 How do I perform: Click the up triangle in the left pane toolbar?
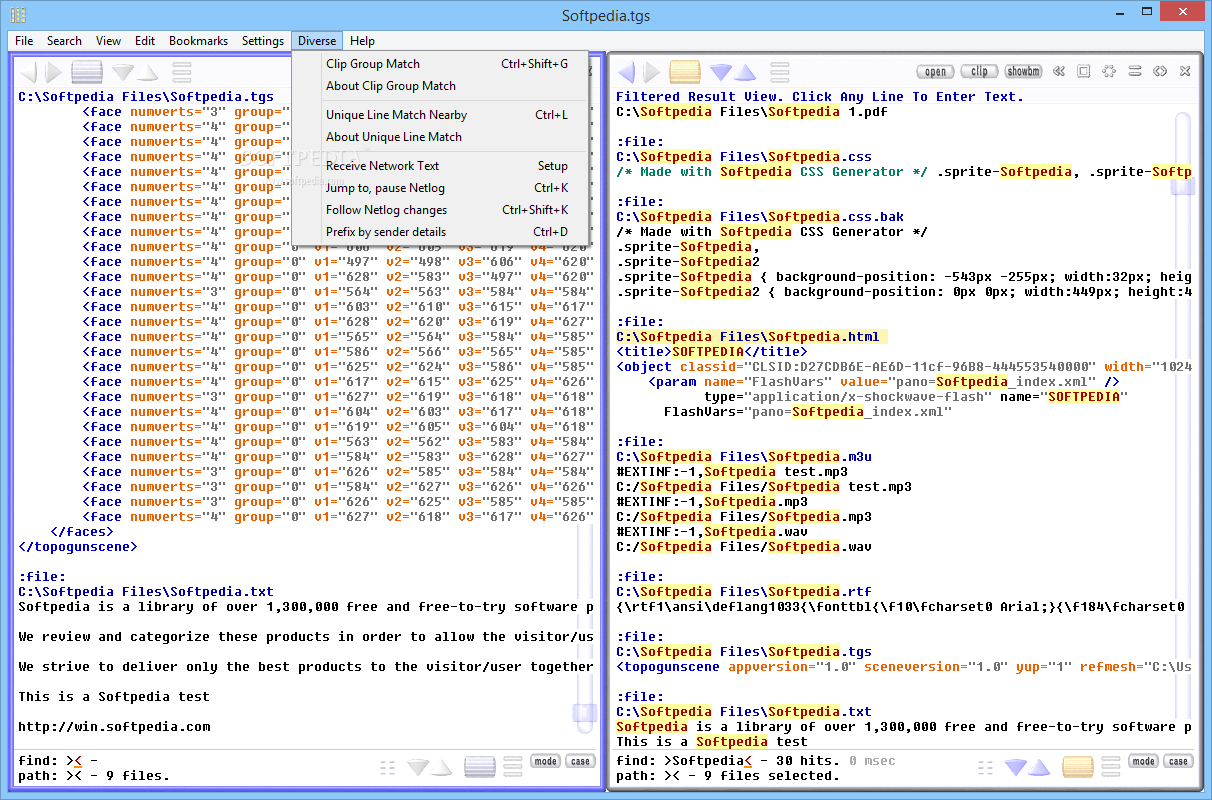click(x=147, y=72)
